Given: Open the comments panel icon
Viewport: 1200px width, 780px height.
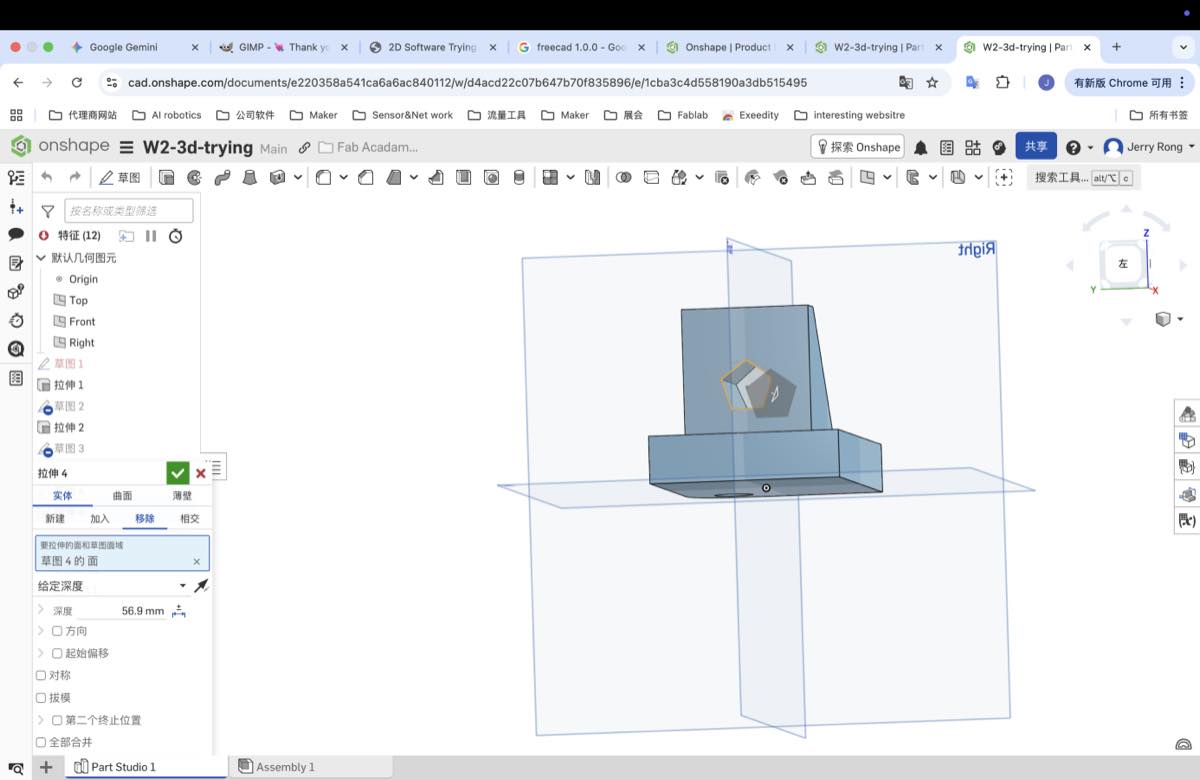Looking at the screenshot, I should coord(15,234).
